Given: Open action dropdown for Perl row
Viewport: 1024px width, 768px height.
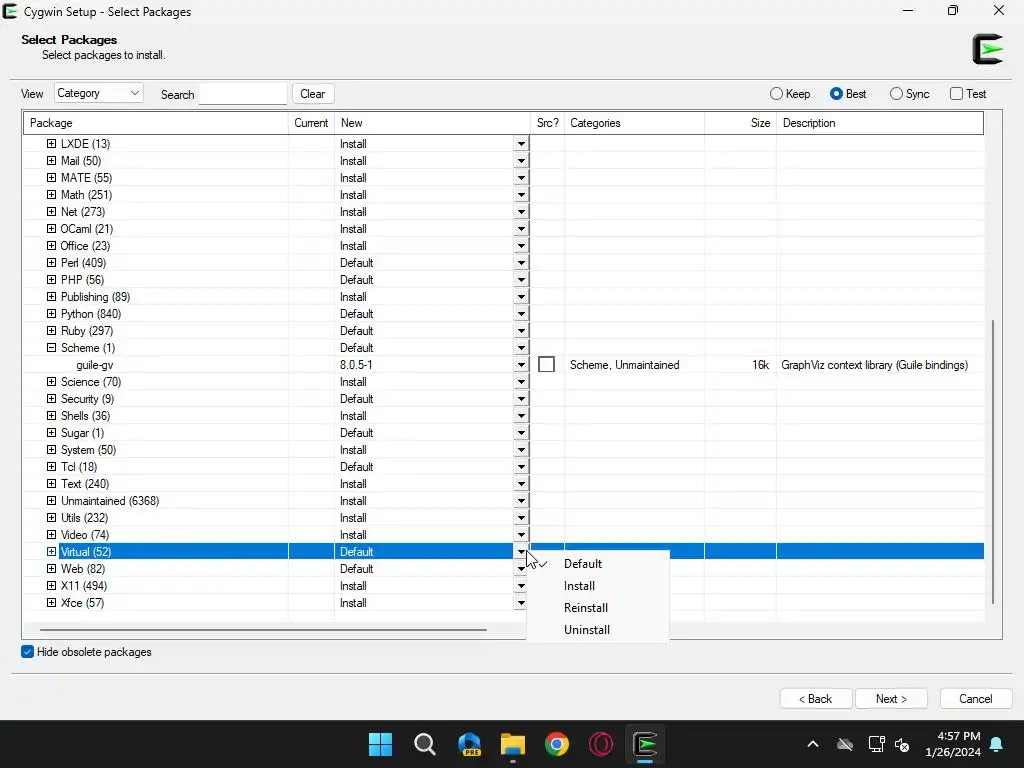Looking at the screenshot, I should pos(521,263).
